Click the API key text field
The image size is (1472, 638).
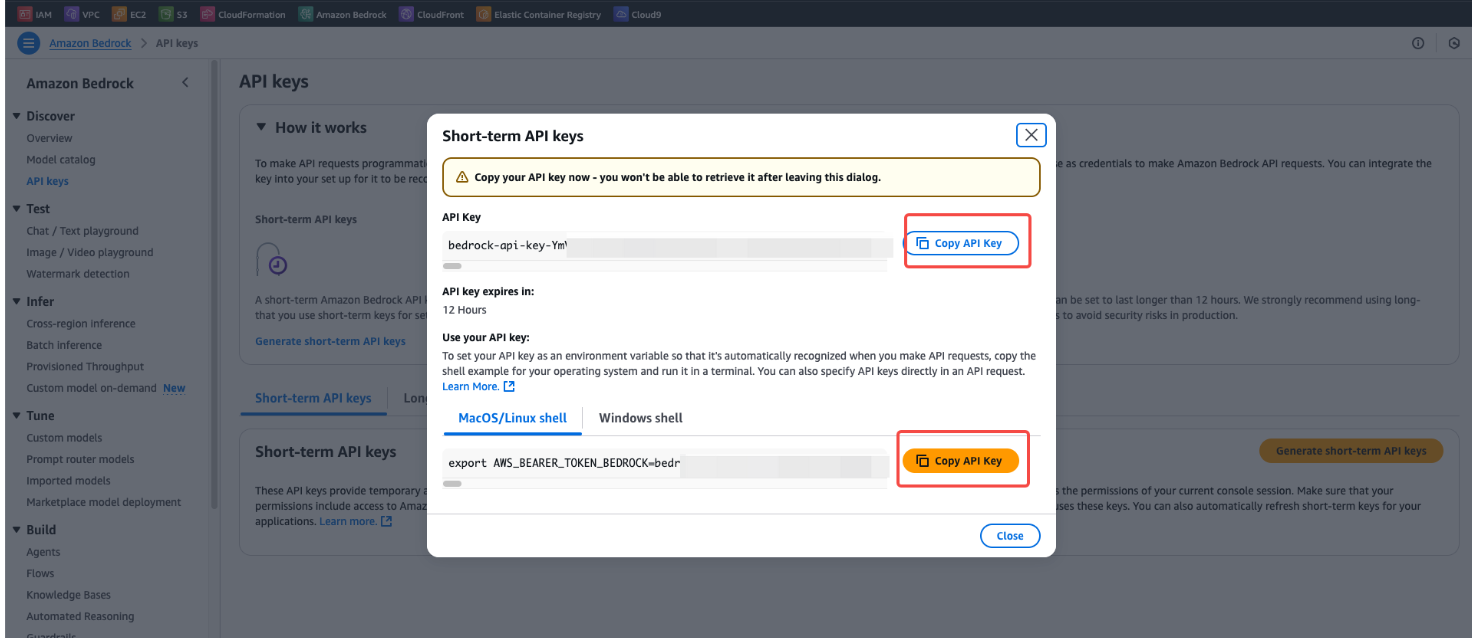coord(667,245)
